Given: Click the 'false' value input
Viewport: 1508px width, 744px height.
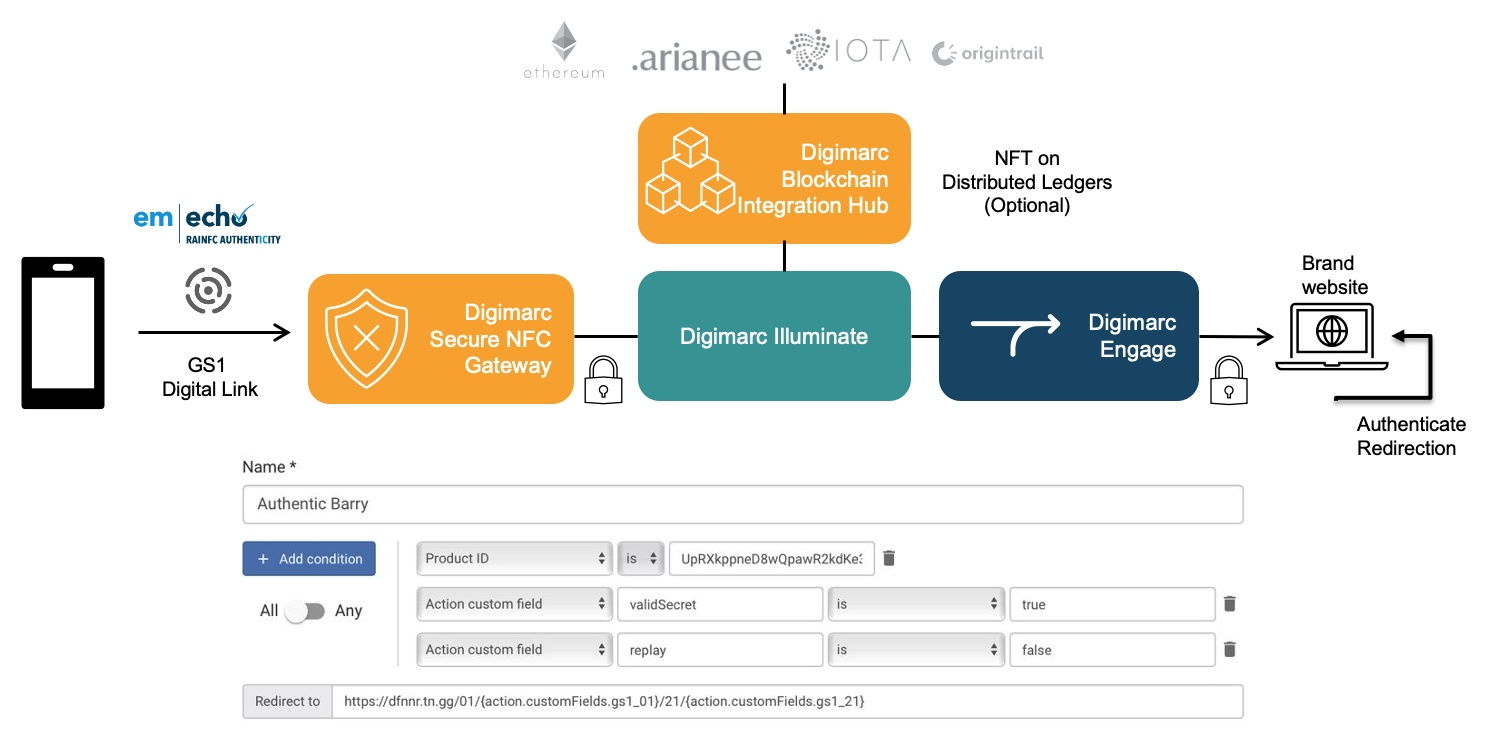Looking at the screenshot, I should pyautogui.click(x=1112, y=649).
